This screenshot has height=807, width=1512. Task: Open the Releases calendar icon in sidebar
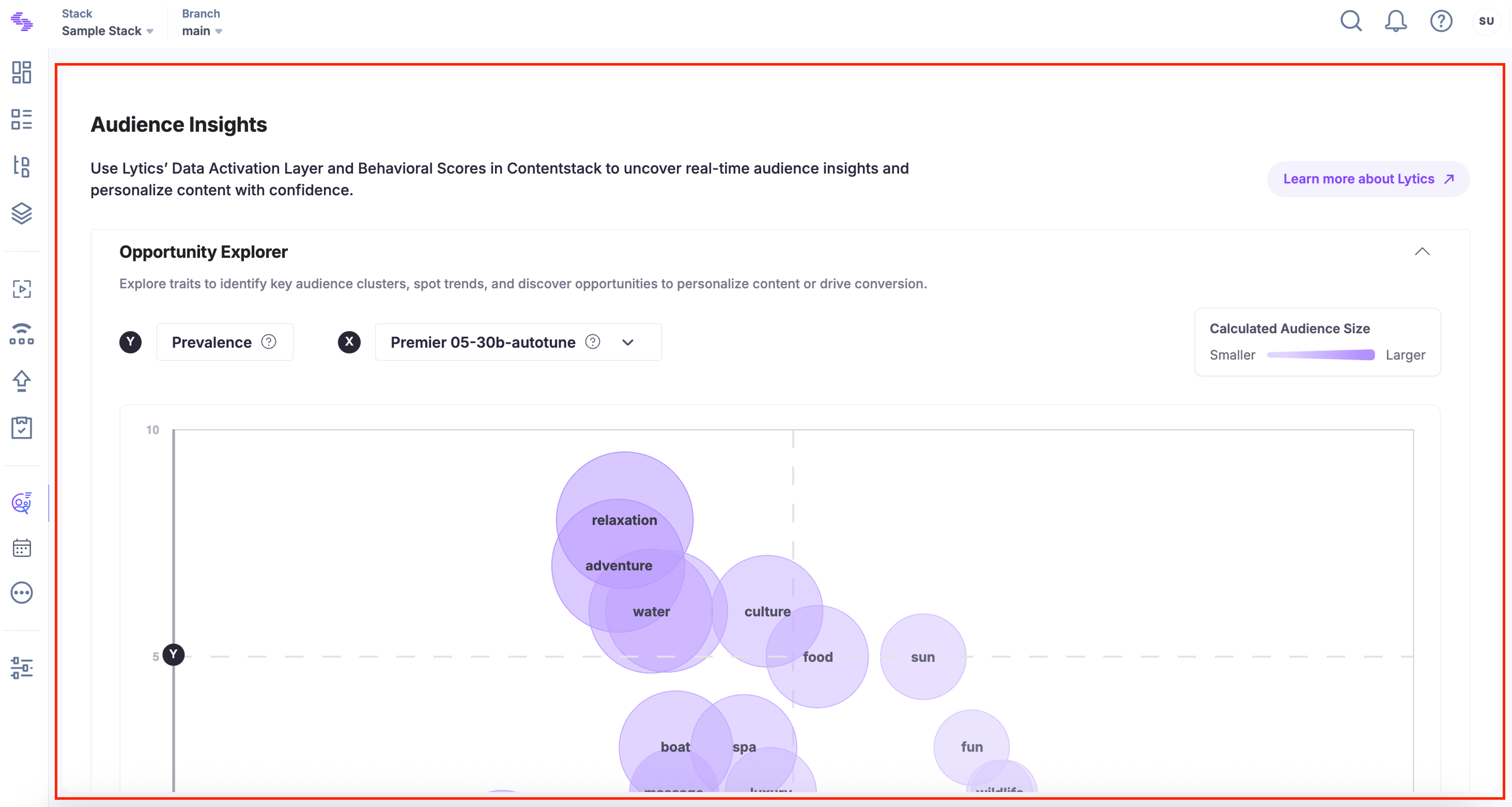(22, 548)
